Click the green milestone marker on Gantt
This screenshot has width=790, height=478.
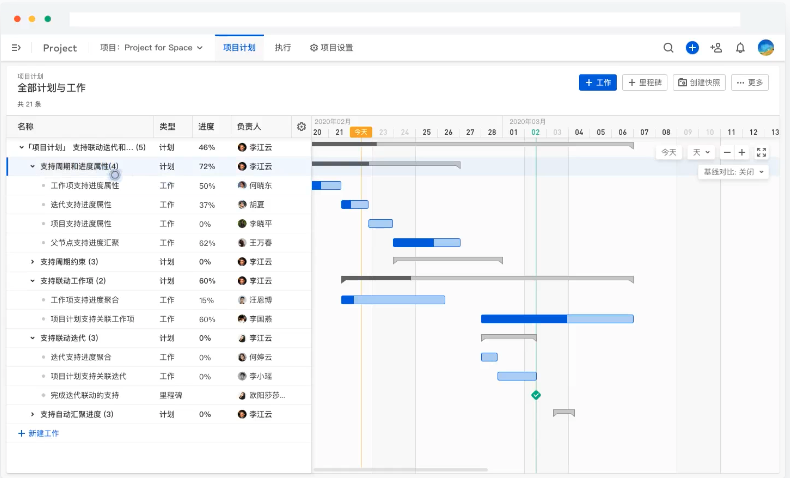tap(536, 395)
